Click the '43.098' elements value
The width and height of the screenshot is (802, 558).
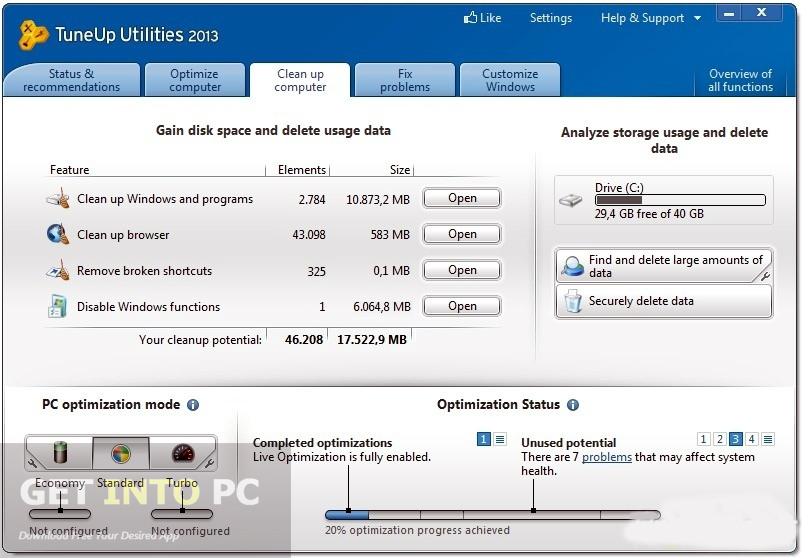coord(309,235)
